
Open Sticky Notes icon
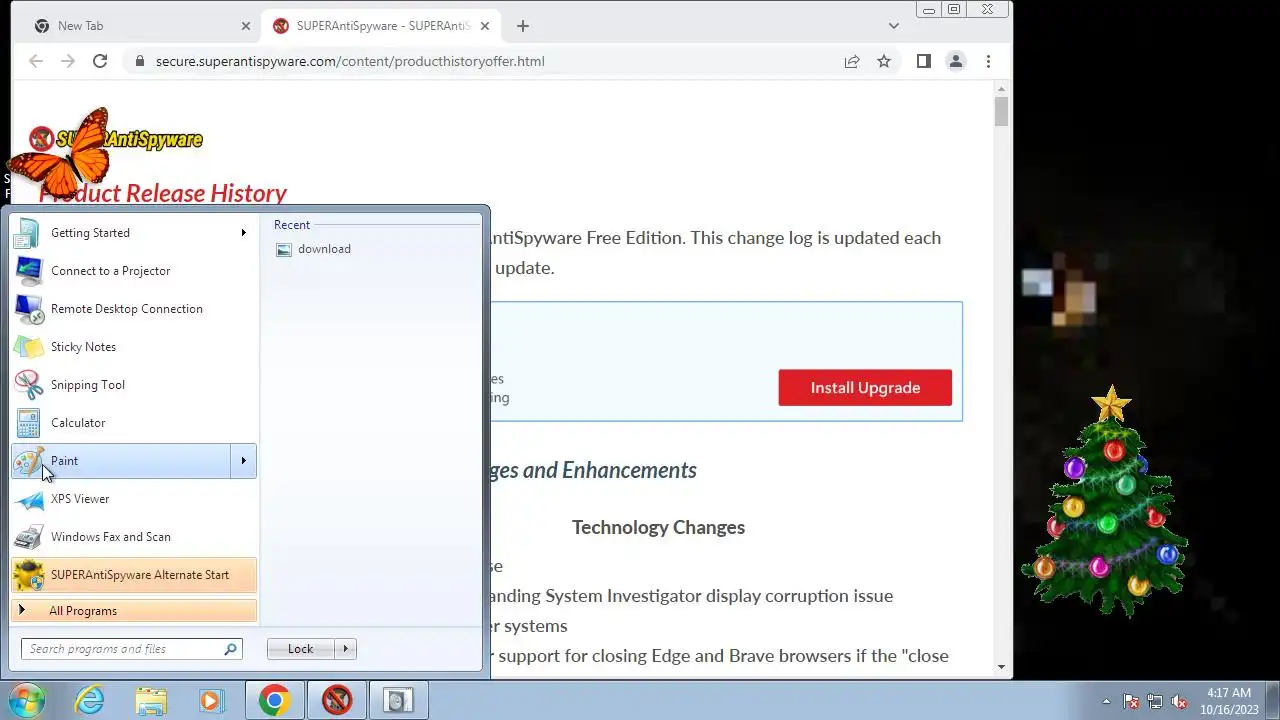pos(28,347)
